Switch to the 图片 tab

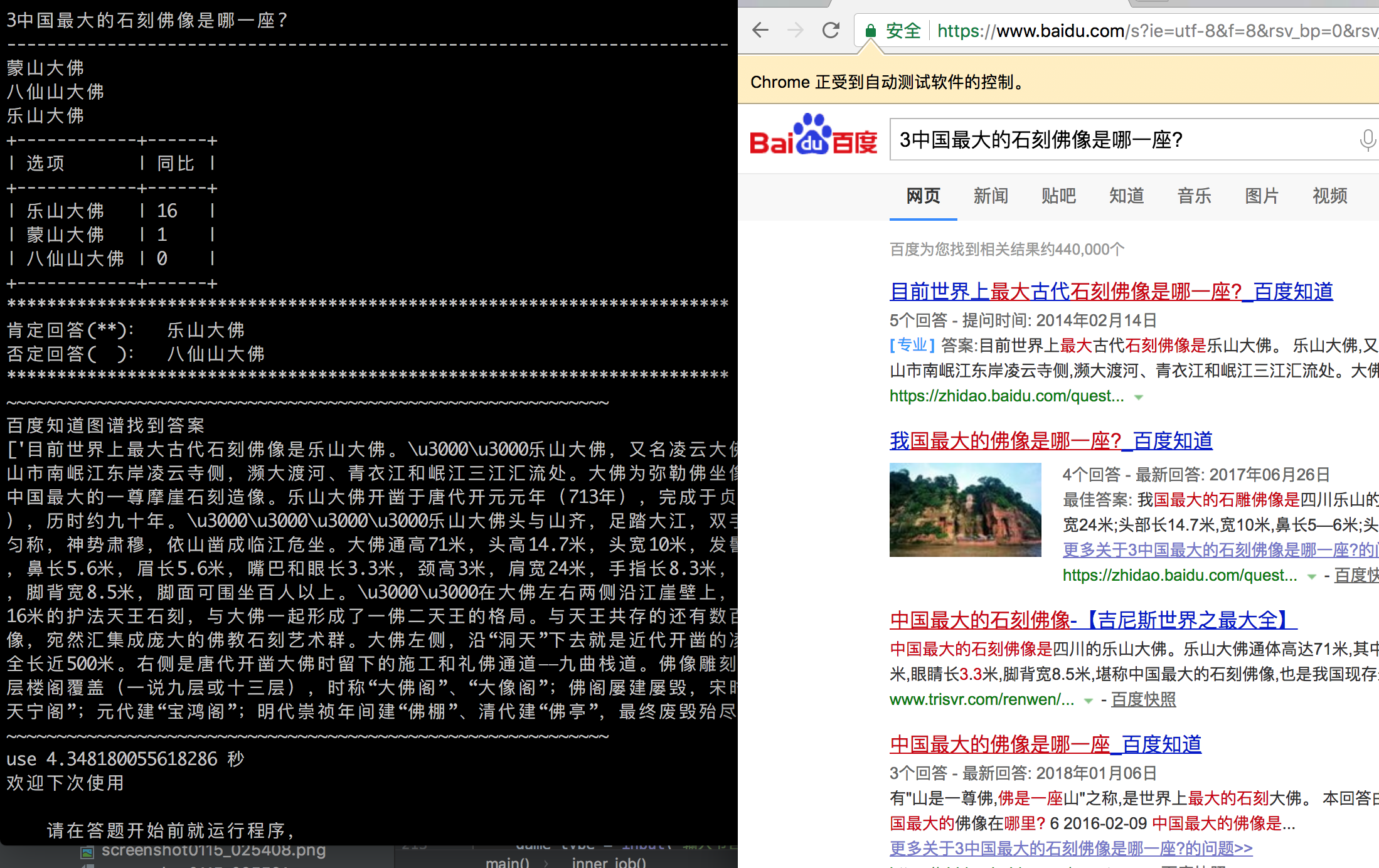coord(1262,196)
